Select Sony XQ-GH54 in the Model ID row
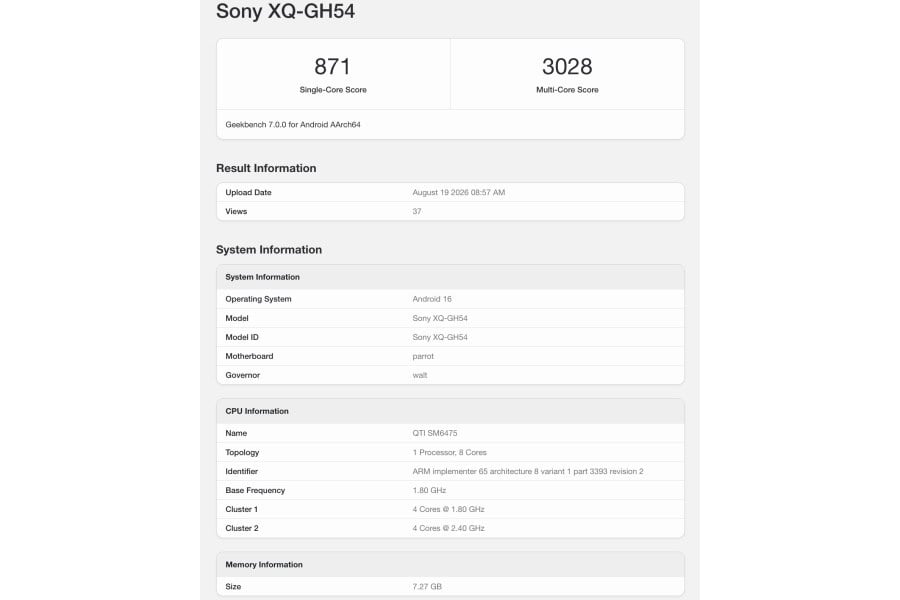The image size is (900, 600). (x=440, y=337)
